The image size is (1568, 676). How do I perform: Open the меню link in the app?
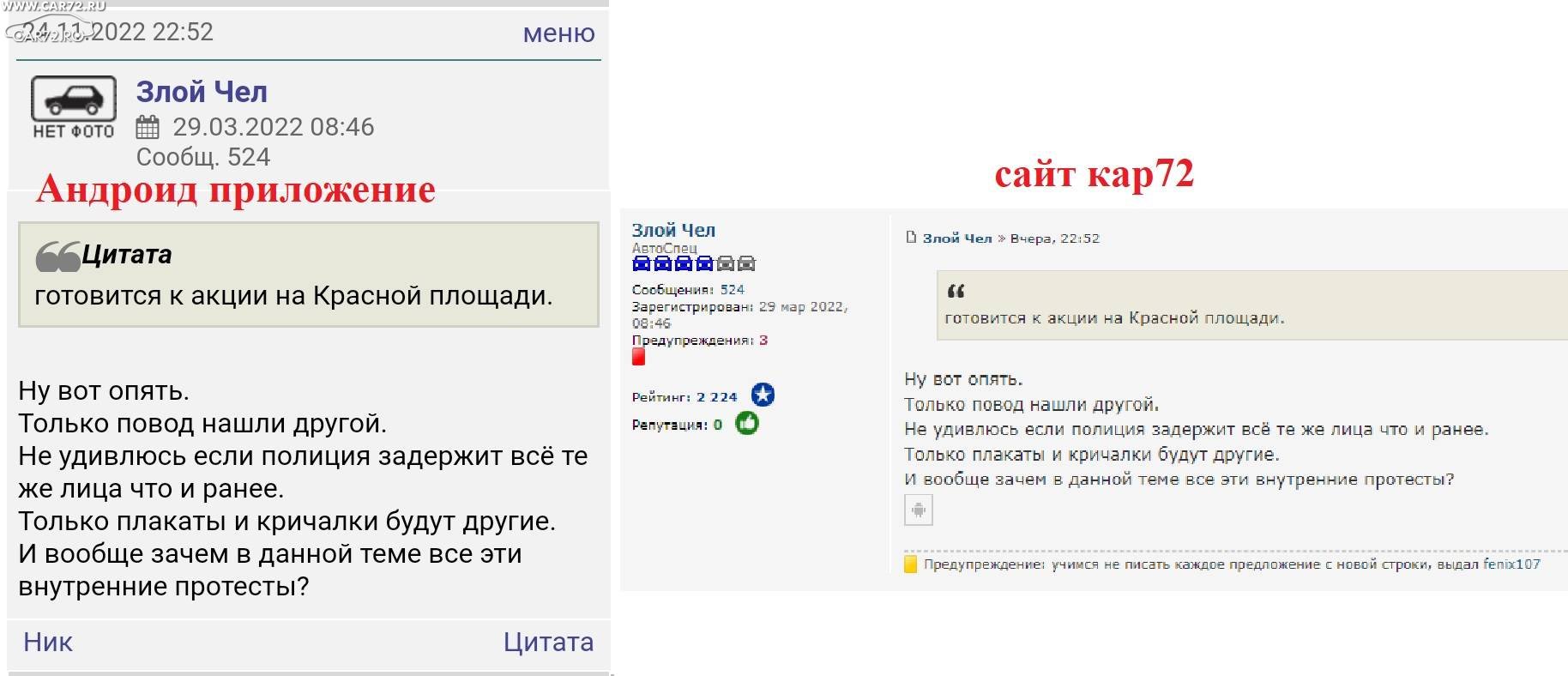558,33
